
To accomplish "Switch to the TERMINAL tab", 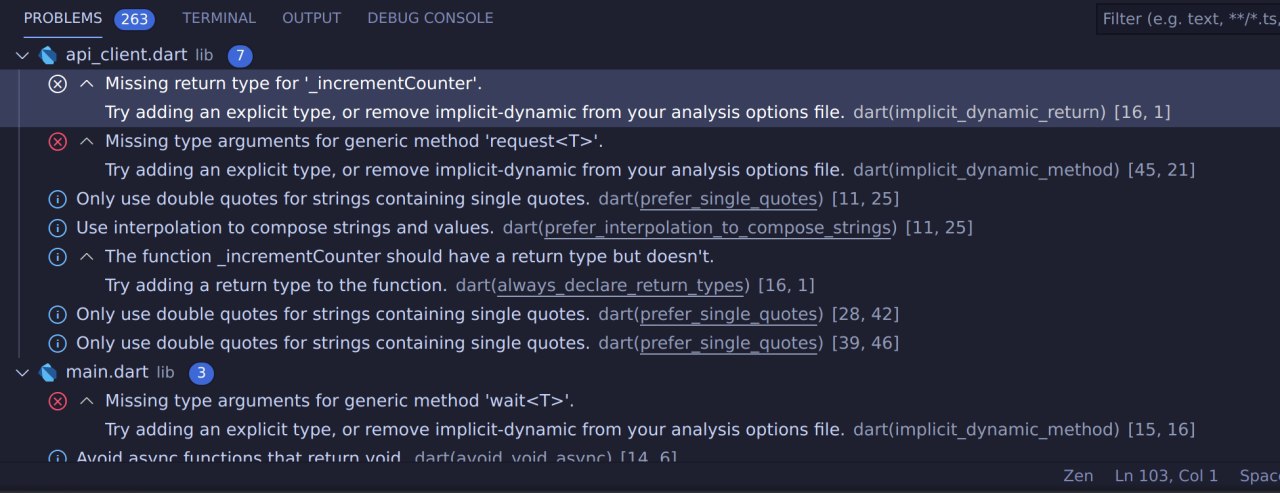I will coord(219,18).
